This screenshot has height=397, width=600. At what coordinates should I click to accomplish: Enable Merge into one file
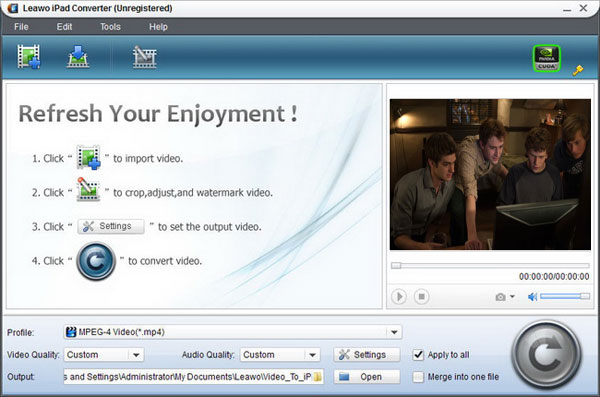tap(418, 377)
